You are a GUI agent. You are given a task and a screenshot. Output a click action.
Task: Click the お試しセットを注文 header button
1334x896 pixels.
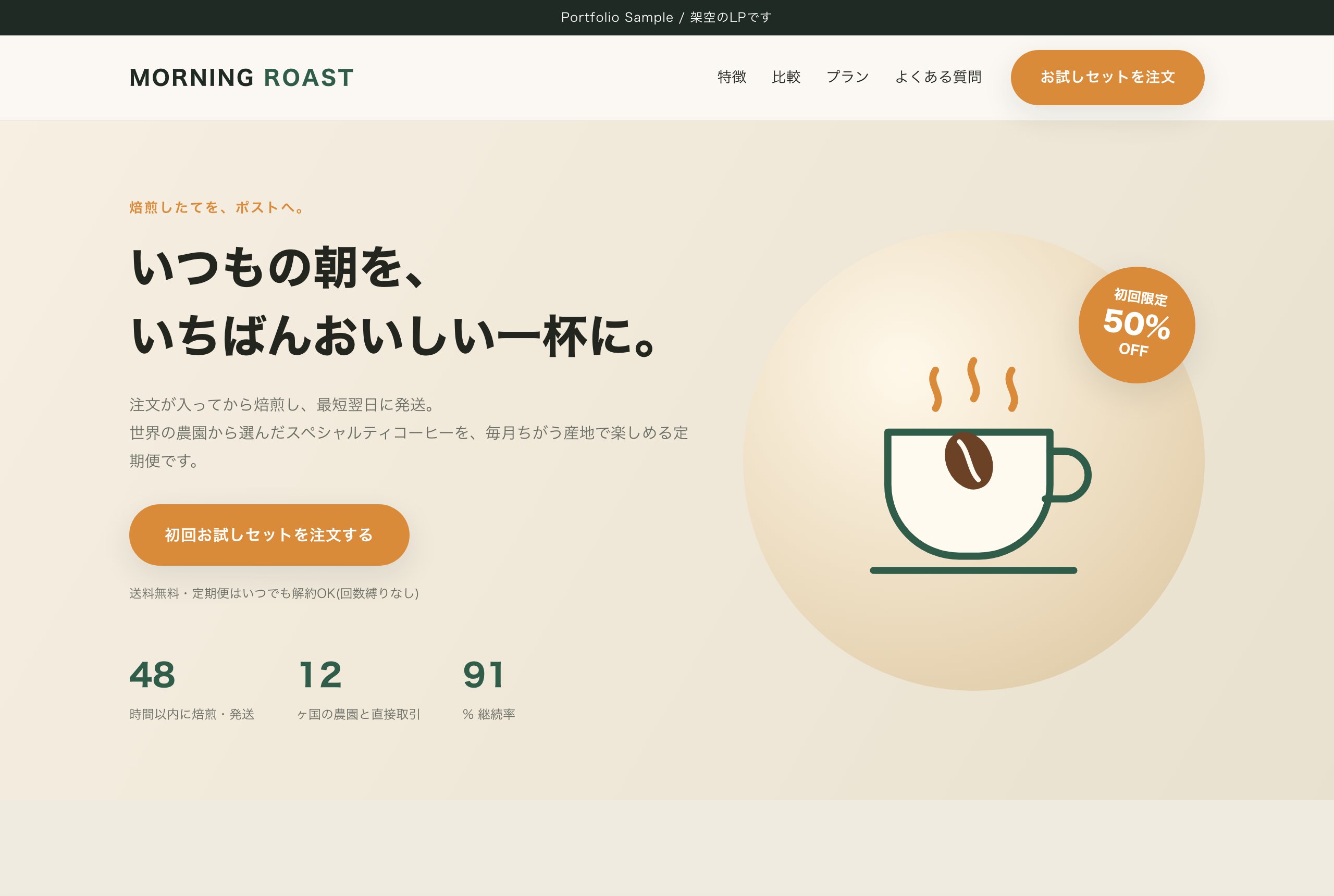point(1107,77)
